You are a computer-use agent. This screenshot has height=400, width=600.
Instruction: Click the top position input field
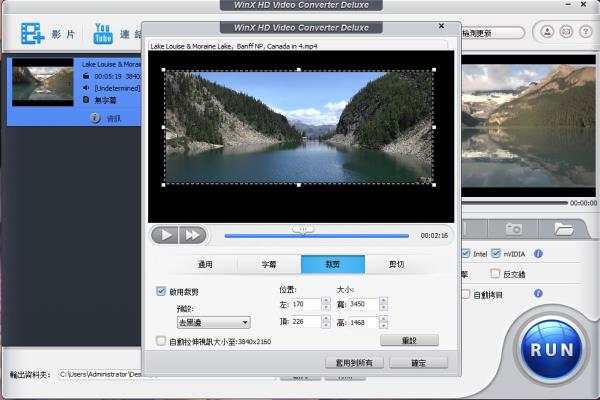coord(306,322)
